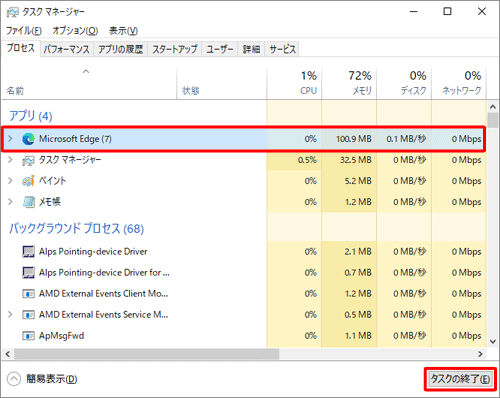Select the Alps Pointing-device Driver row name
The width and height of the screenshot is (500, 398).
(x=93, y=252)
